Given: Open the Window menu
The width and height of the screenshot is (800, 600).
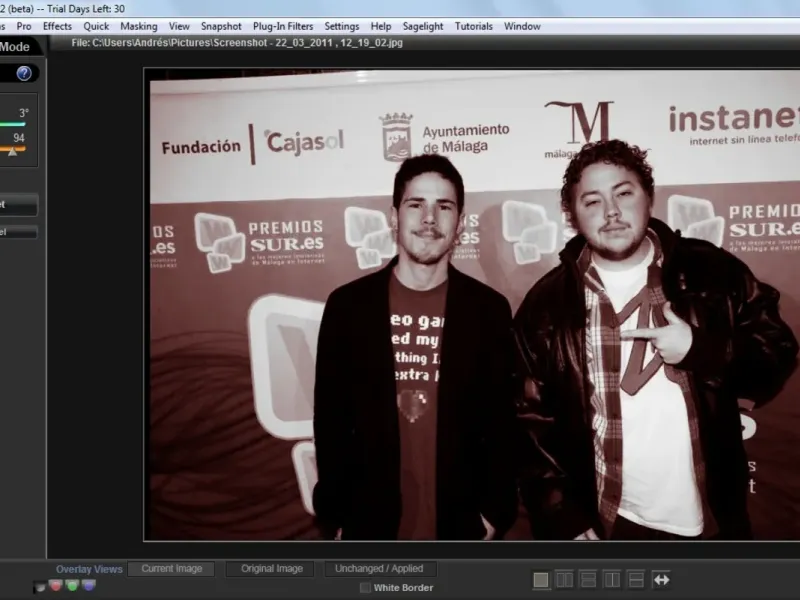Looking at the screenshot, I should 522,27.
